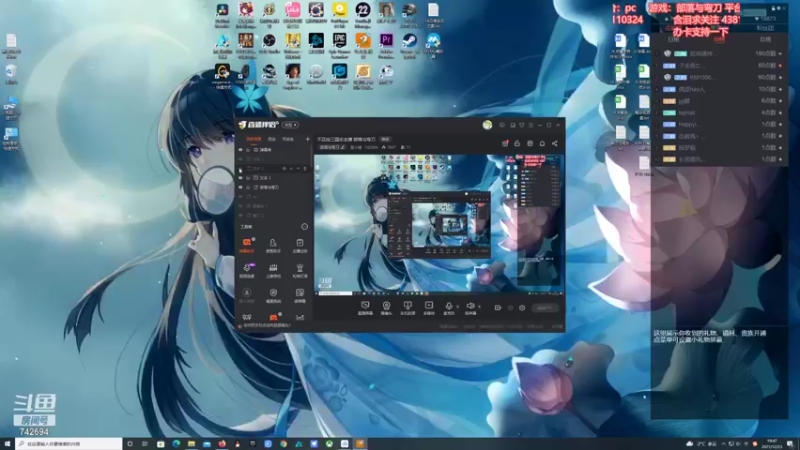Toggle the lock of the fourth source row

(248, 178)
